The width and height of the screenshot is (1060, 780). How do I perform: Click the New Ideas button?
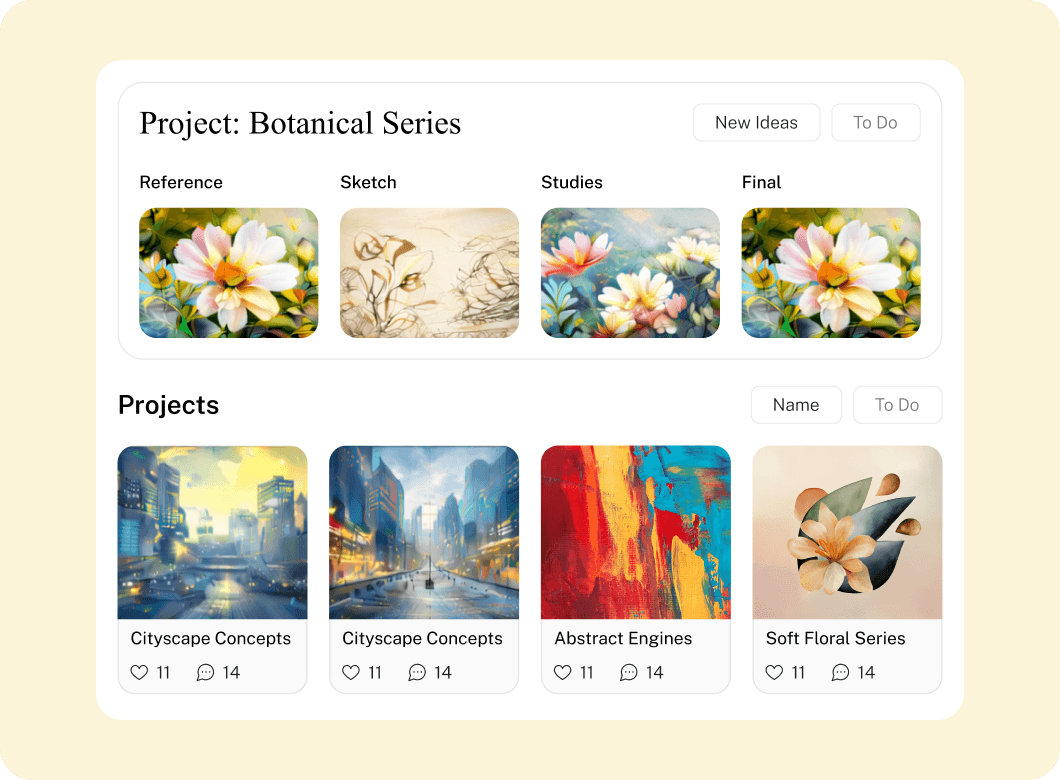pyautogui.click(x=756, y=123)
